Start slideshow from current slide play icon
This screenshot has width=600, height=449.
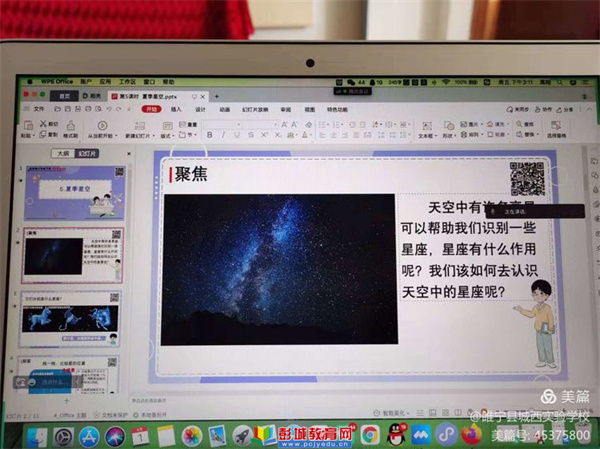click(x=102, y=125)
